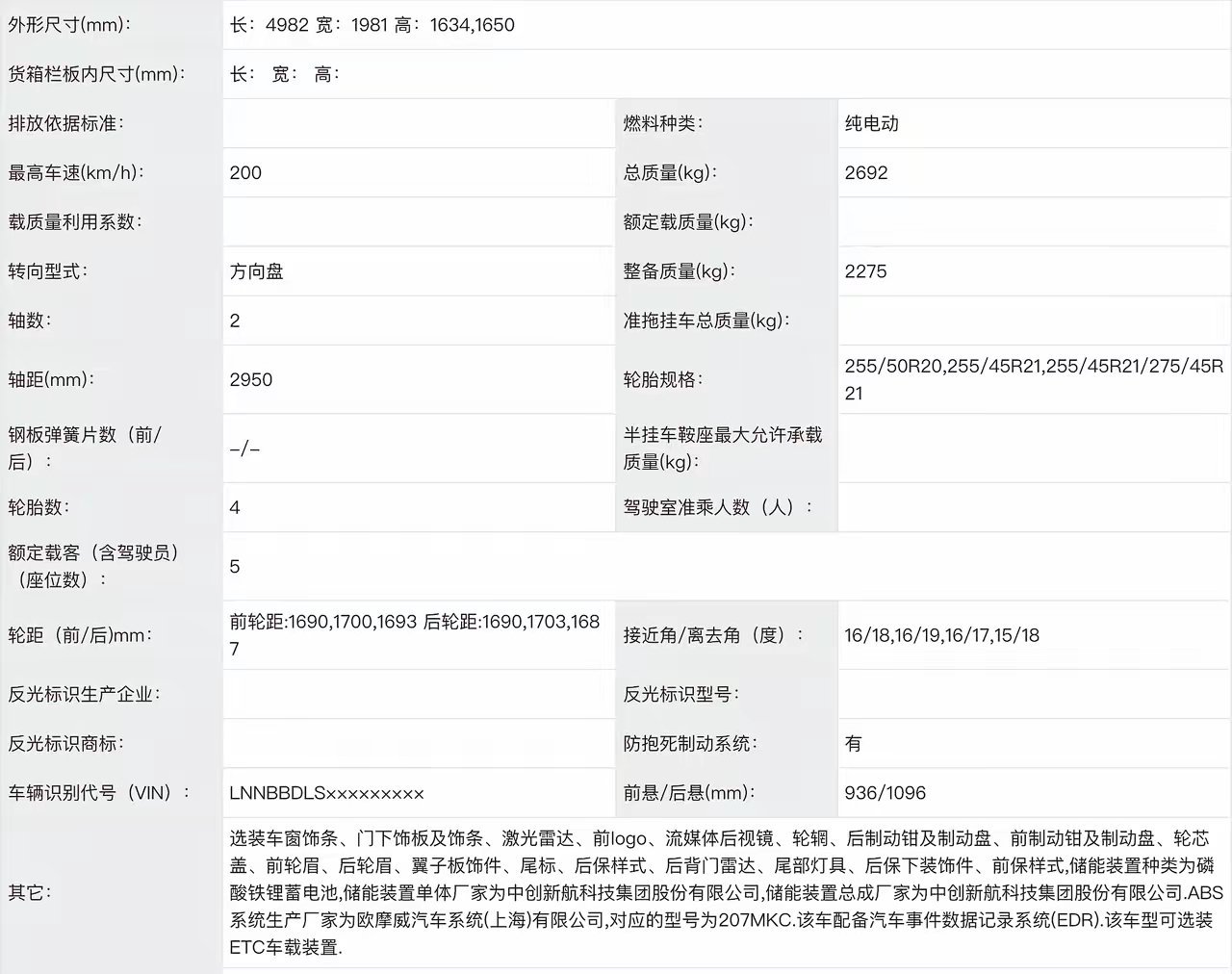Click the 排放依据标准 label
The image size is (1232, 974).
[65, 123]
